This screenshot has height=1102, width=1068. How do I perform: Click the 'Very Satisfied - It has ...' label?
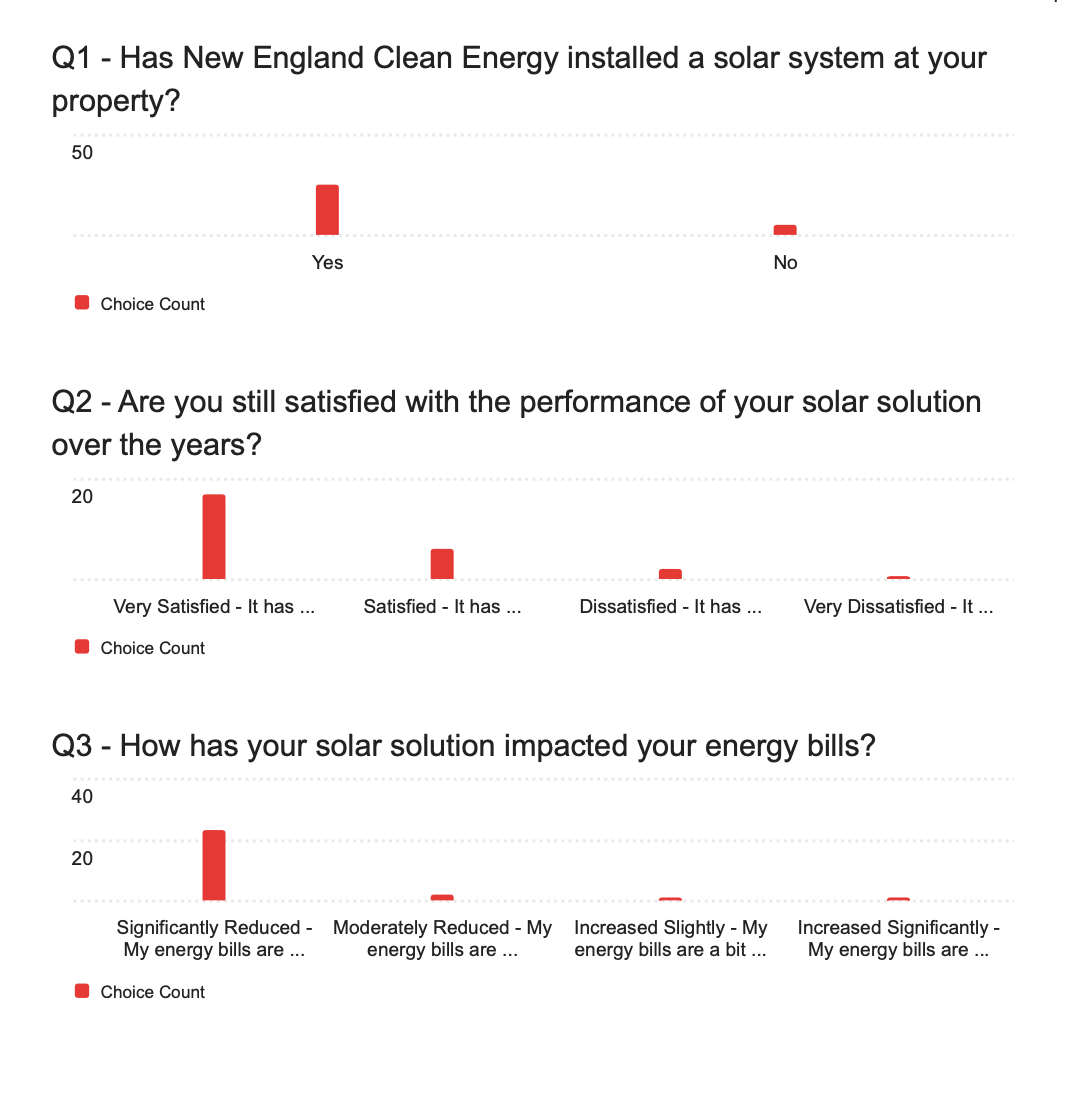(214, 607)
